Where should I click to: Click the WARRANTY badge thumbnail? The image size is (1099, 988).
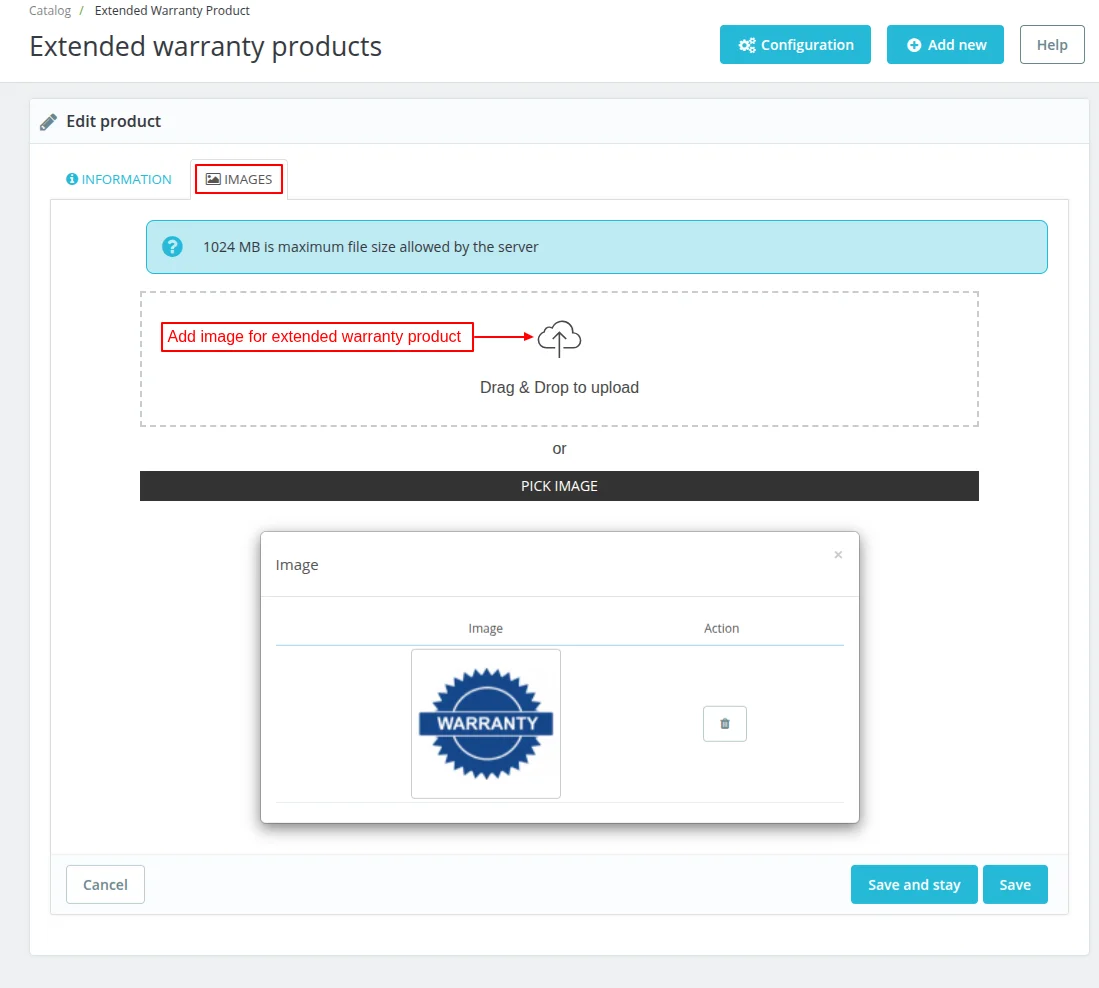[x=485, y=722]
